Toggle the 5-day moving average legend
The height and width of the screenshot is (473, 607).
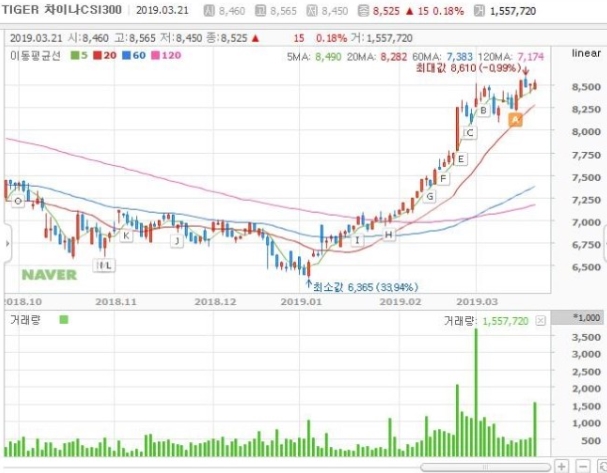(x=79, y=56)
